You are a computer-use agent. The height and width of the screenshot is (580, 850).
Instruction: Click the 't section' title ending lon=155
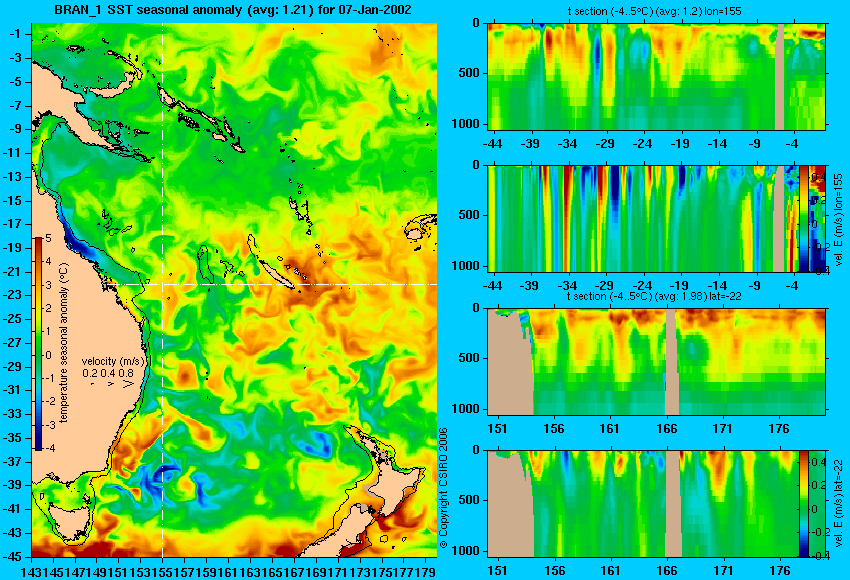point(654,11)
